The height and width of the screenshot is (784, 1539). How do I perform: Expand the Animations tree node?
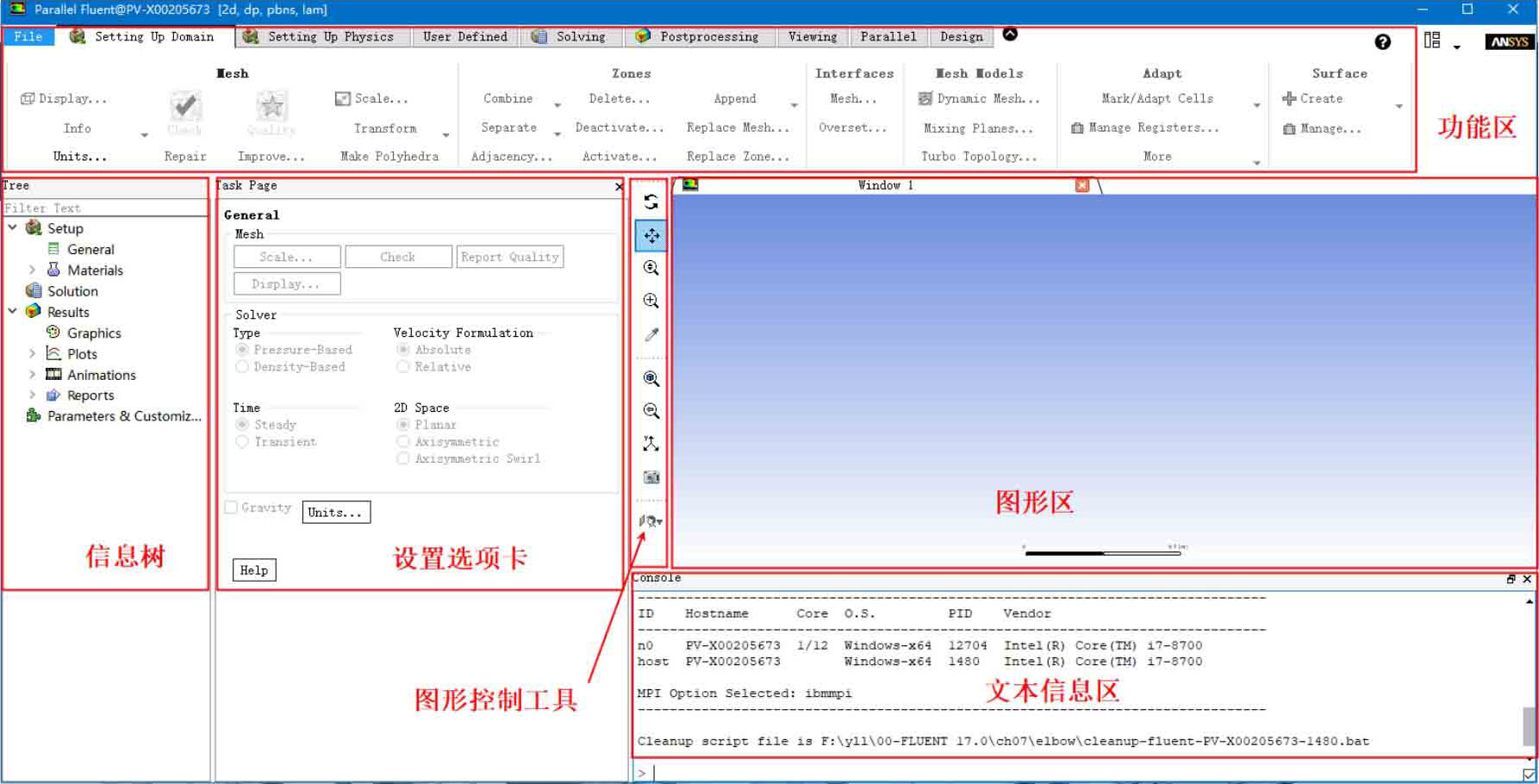coord(32,375)
